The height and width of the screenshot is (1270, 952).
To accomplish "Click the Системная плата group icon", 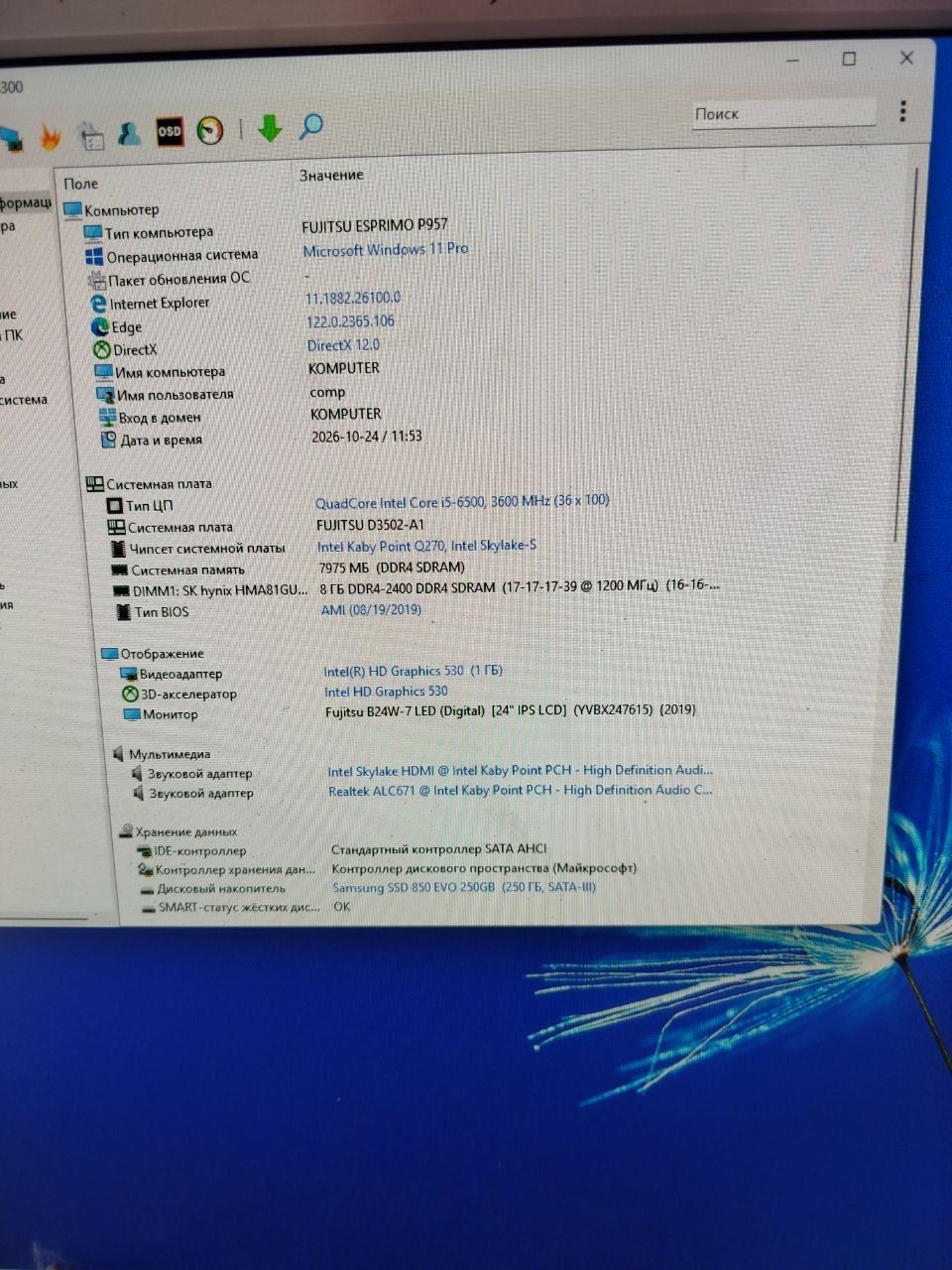I will click(x=95, y=484).
